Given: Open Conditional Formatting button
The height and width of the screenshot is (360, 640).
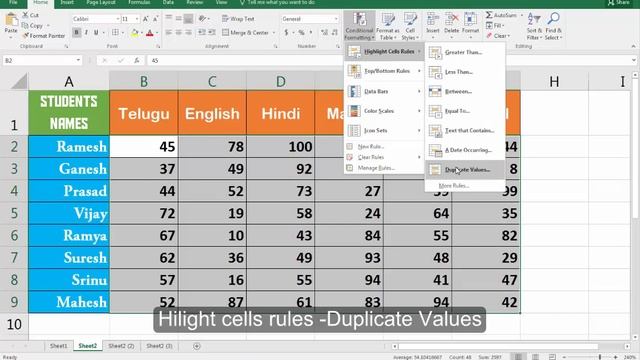Looking at the screenshot, I should coord(359,26).
